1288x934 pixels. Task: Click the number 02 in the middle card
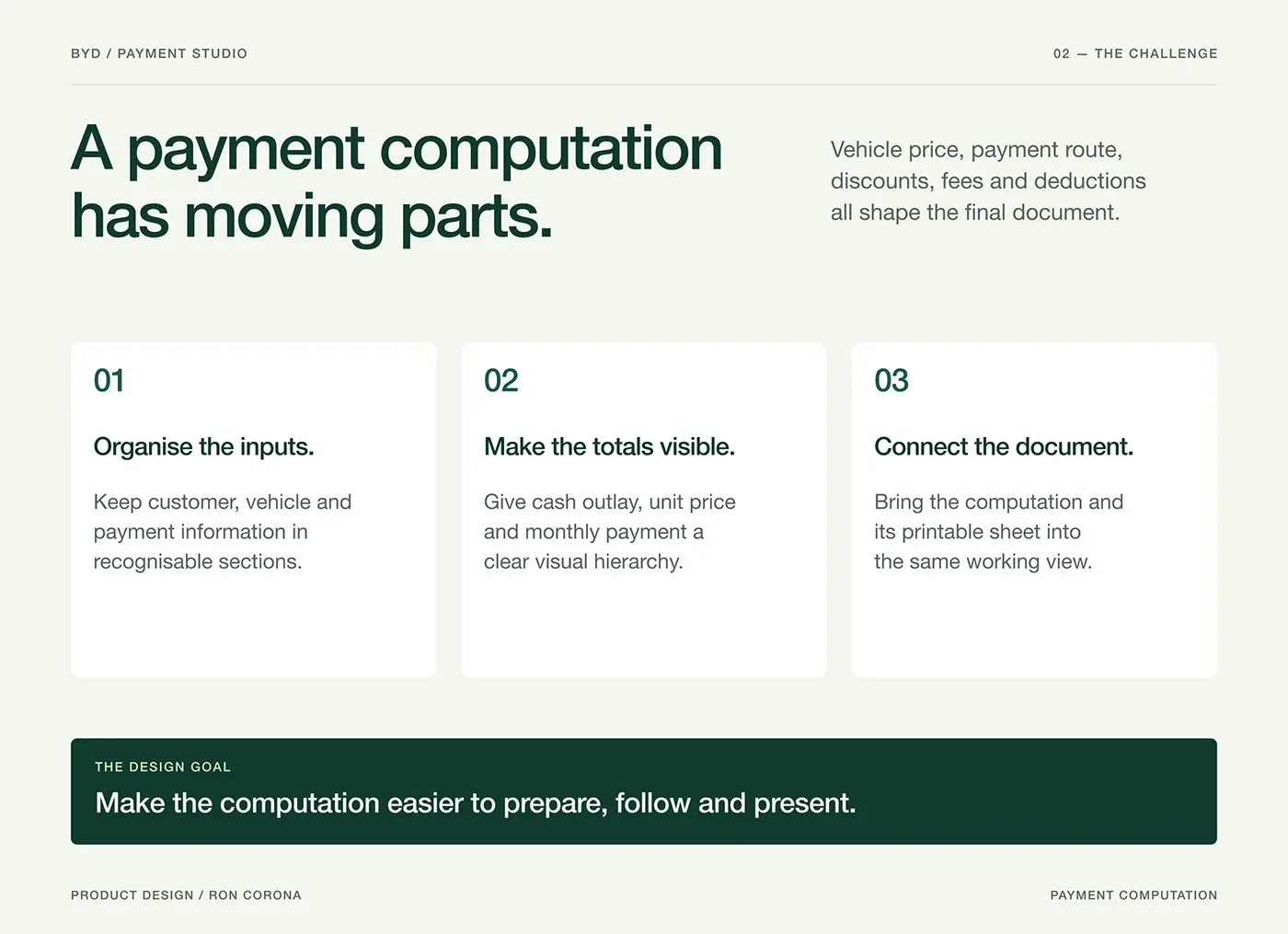[501, 380]
